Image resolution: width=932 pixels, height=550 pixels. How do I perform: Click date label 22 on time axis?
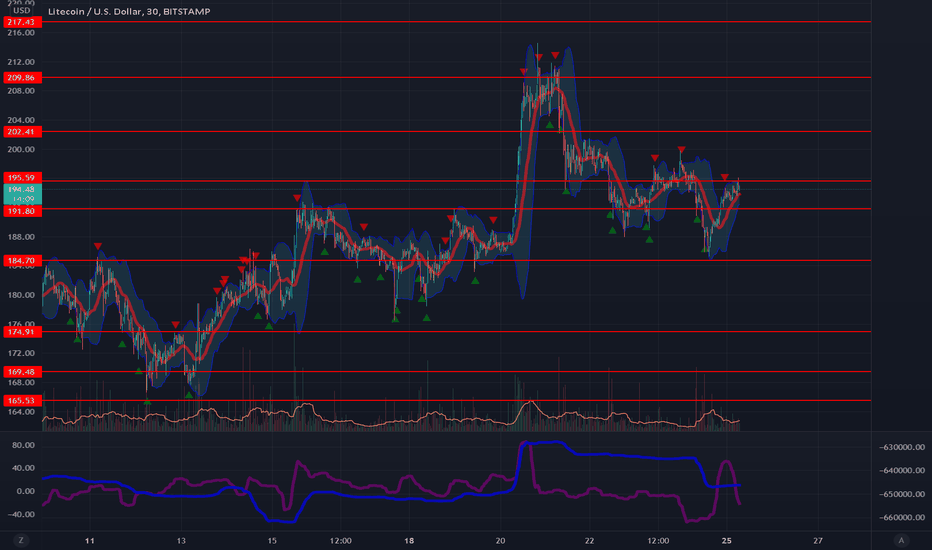[x=589, y=540]
